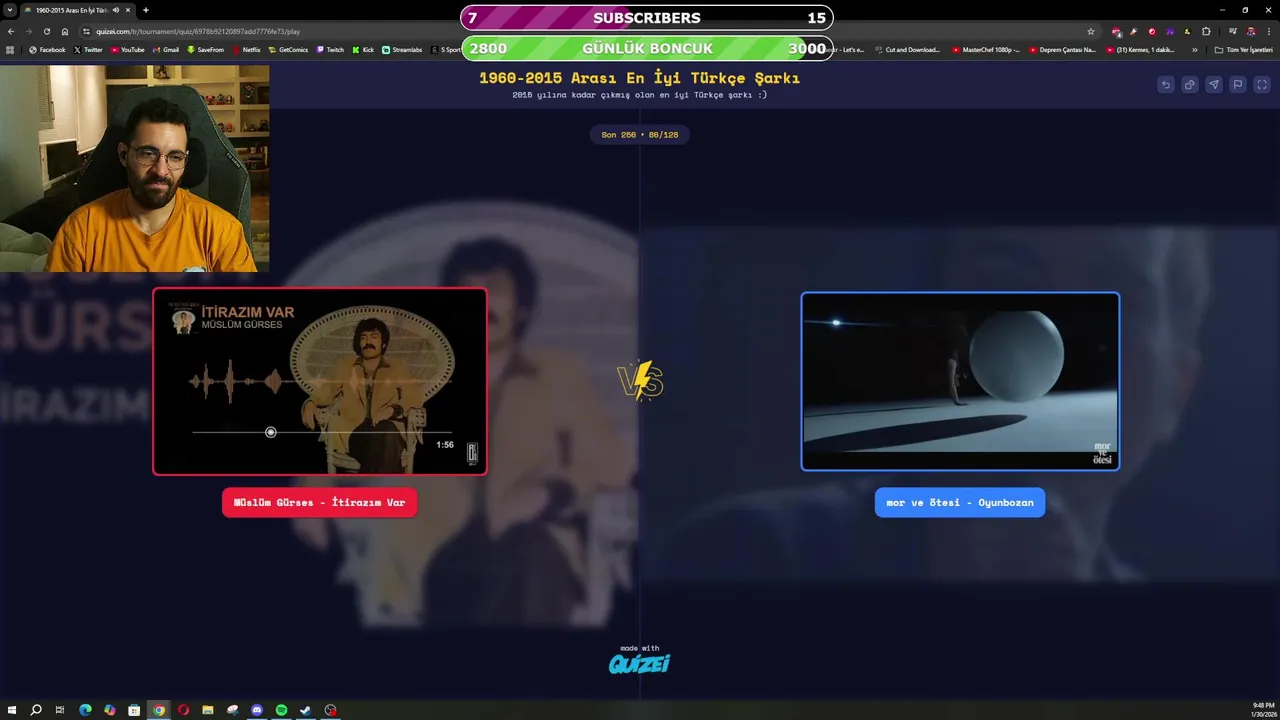Viewport: 1280px width, 720px height.
Task: Seek using the İtirazım Var video progress slider
Action: tap(322, 432)
